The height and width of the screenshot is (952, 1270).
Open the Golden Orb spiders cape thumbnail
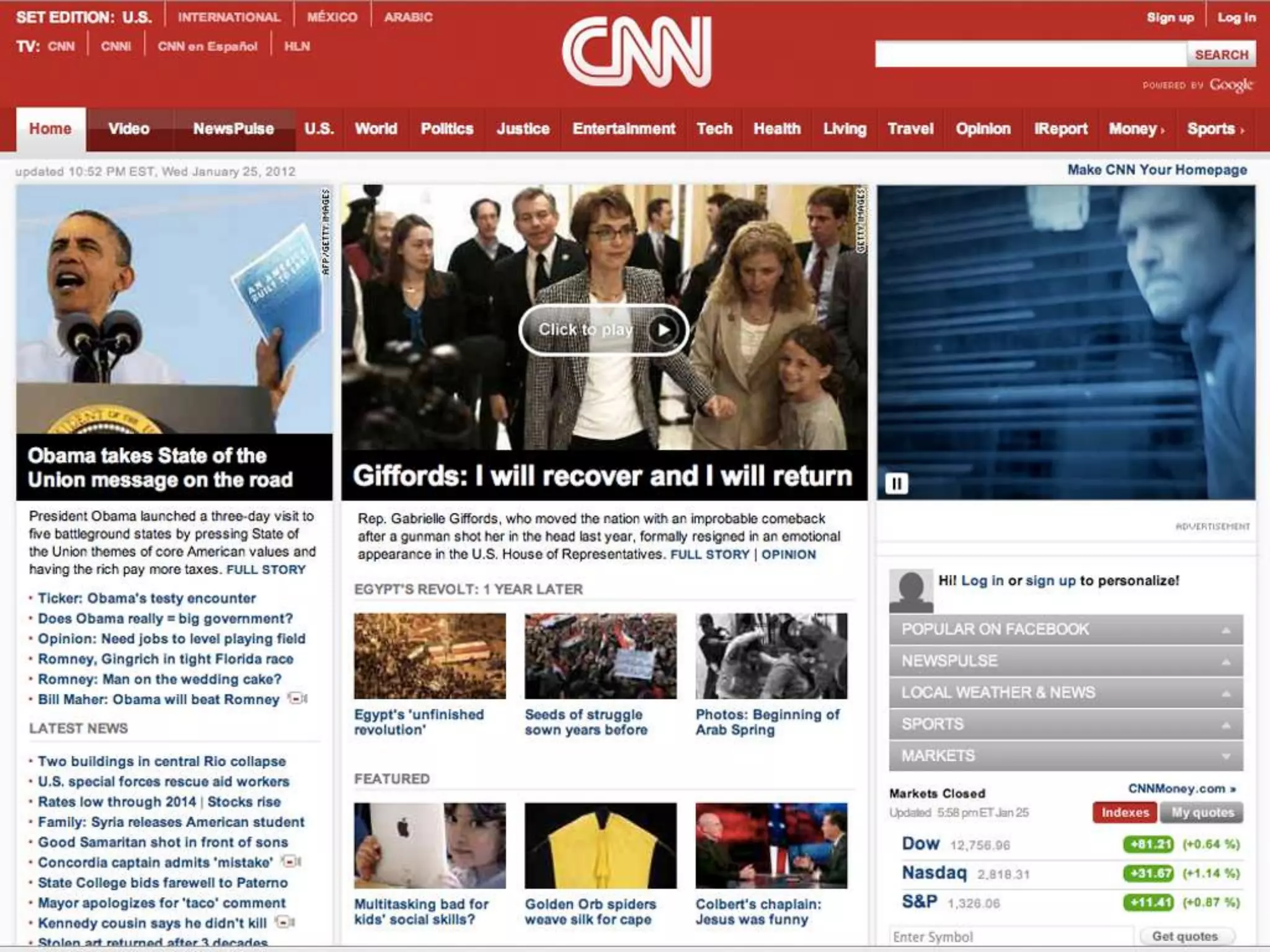click(600, 845)
